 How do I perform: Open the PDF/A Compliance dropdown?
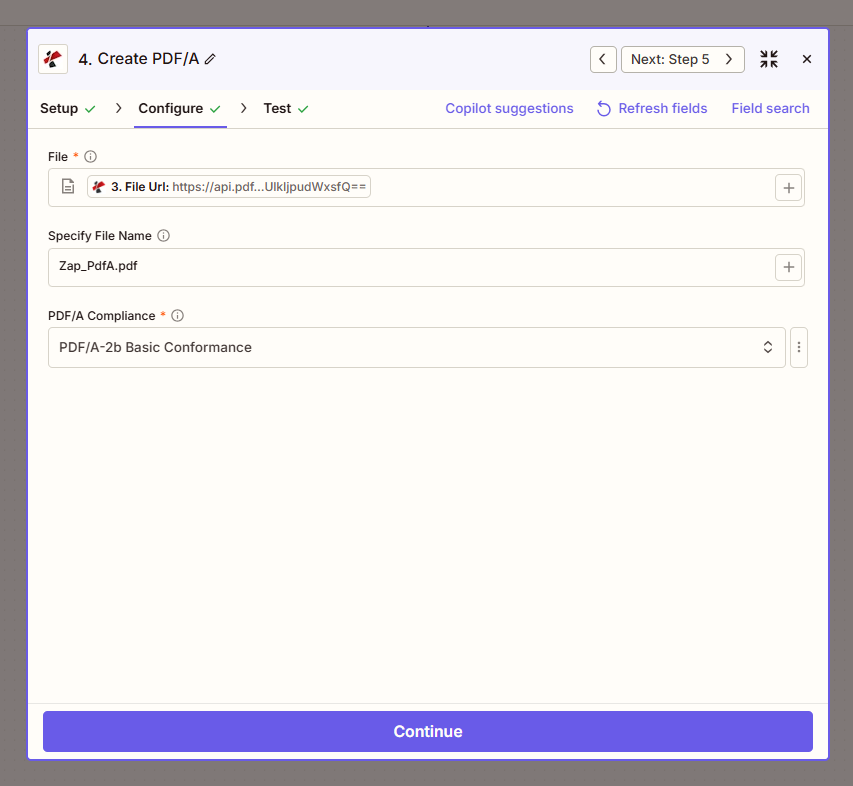click(767, 347)
